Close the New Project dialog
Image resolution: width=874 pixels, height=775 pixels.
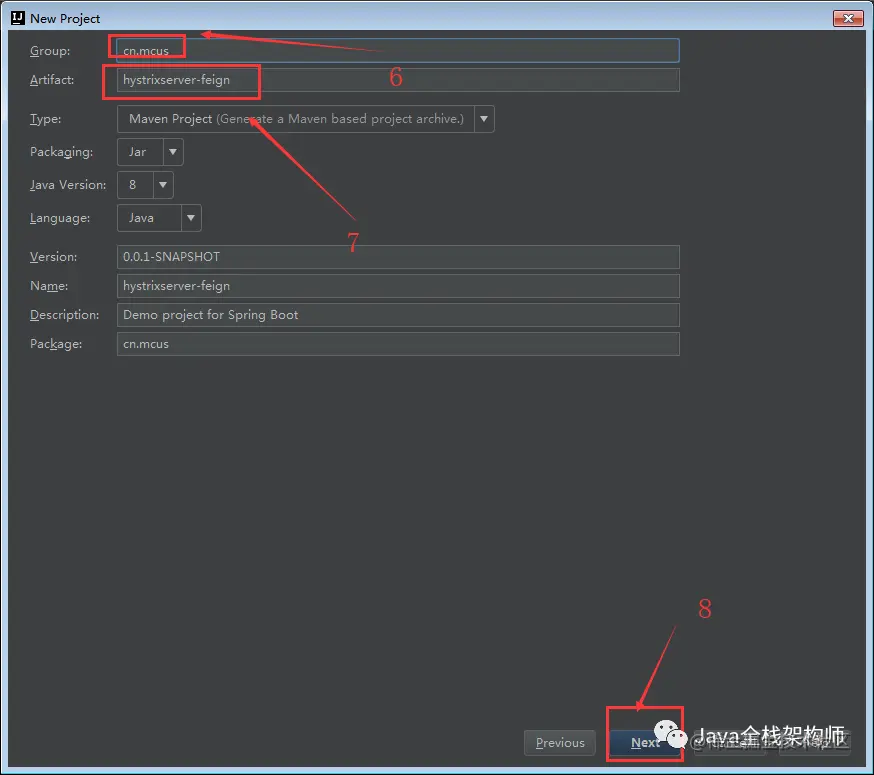coord(848,18)
